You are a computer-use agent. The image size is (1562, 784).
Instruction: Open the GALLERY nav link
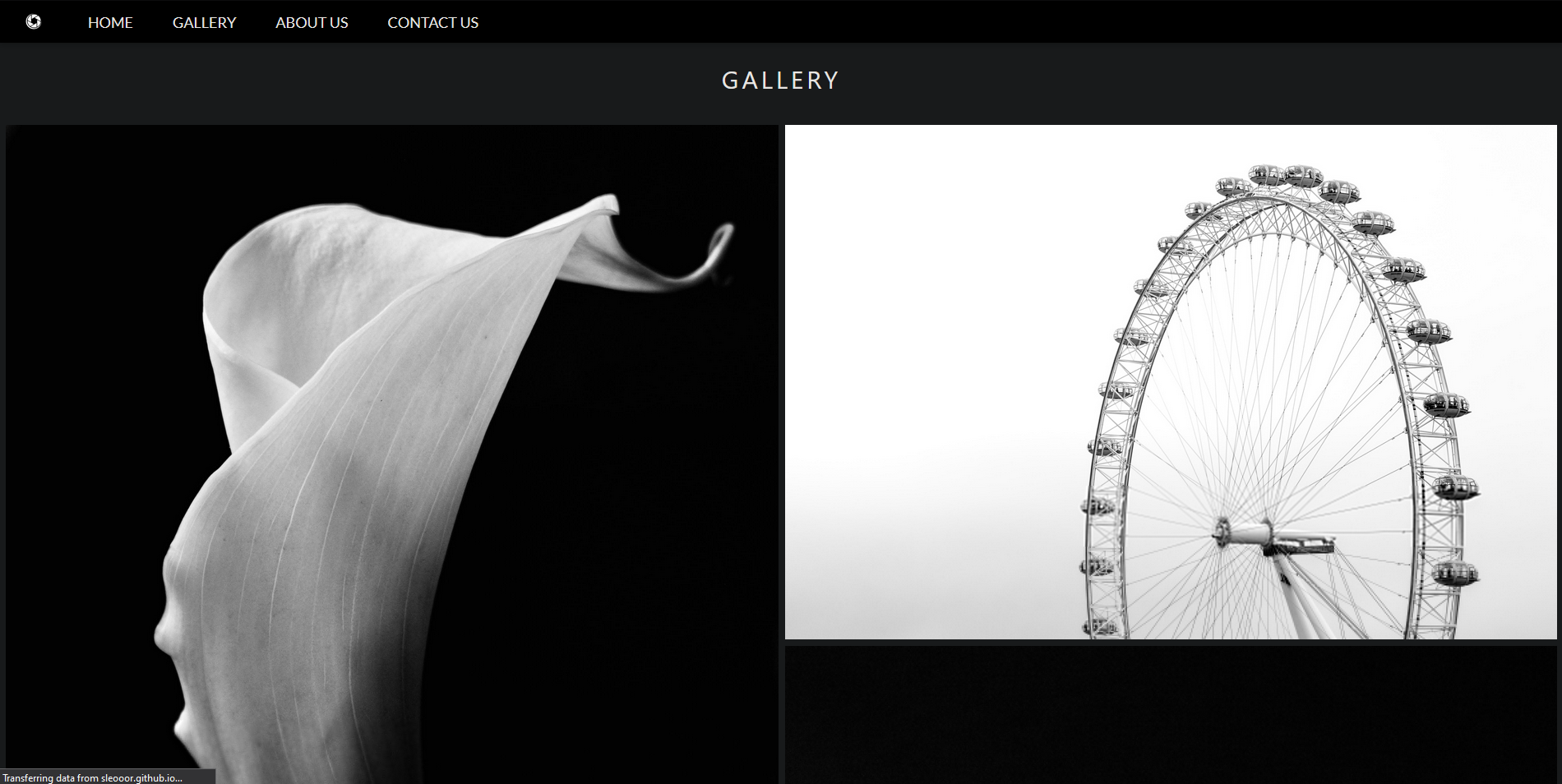[205, 23]
